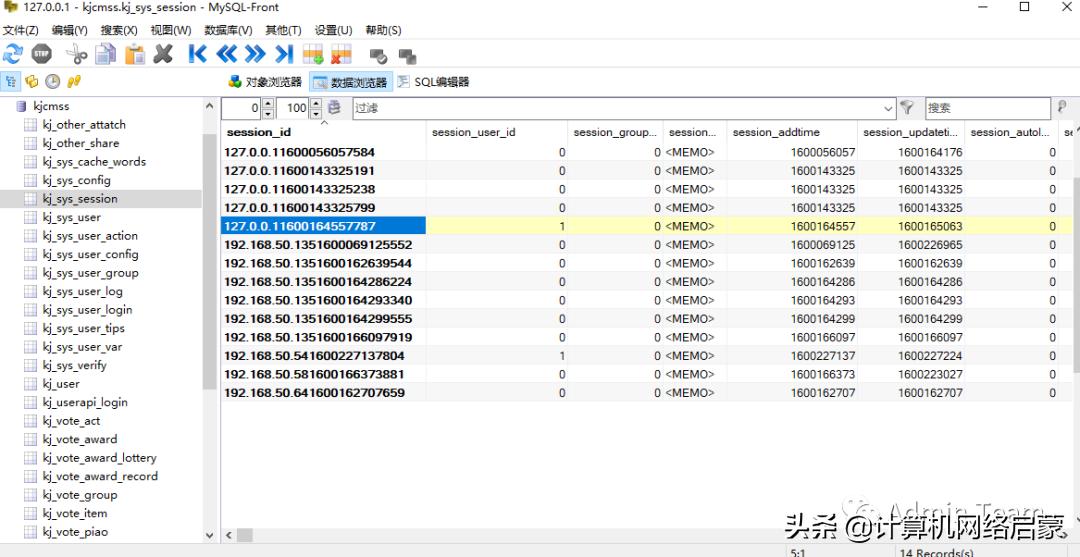Click the scissors cut icon

(x=77, y=54)
